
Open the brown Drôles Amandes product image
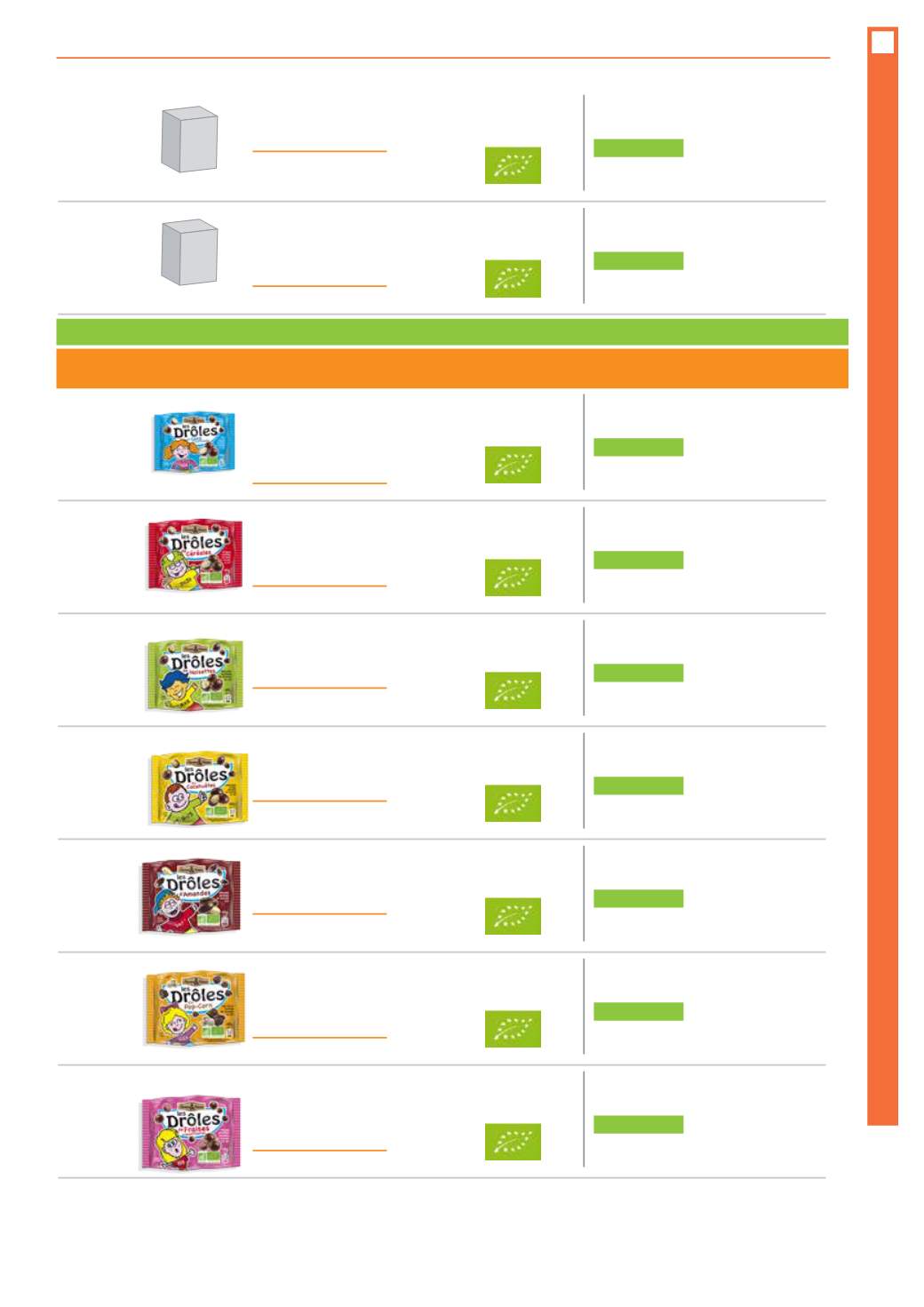[x=191, y=896]
